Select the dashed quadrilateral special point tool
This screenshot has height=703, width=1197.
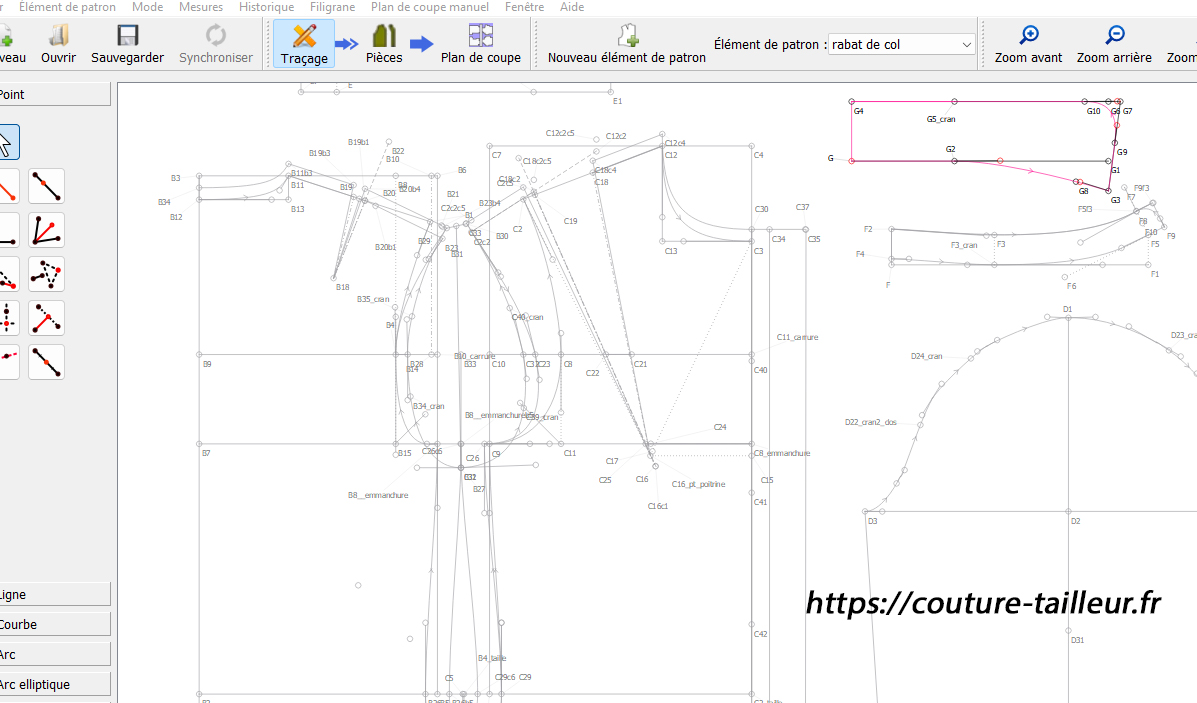click(x=46, y=274)
